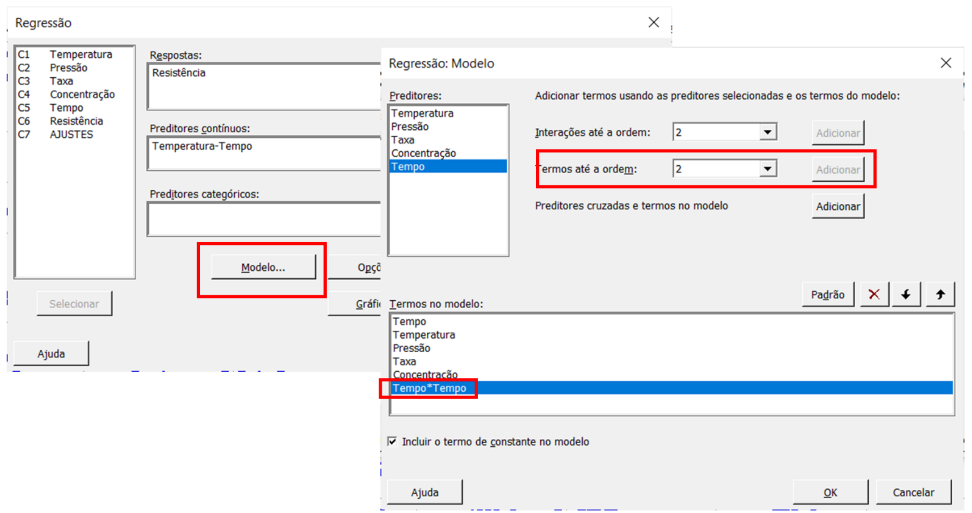Screen dimensions: 972x513
Task: Select Taxa in Preditores list
Action: (448, 140)
